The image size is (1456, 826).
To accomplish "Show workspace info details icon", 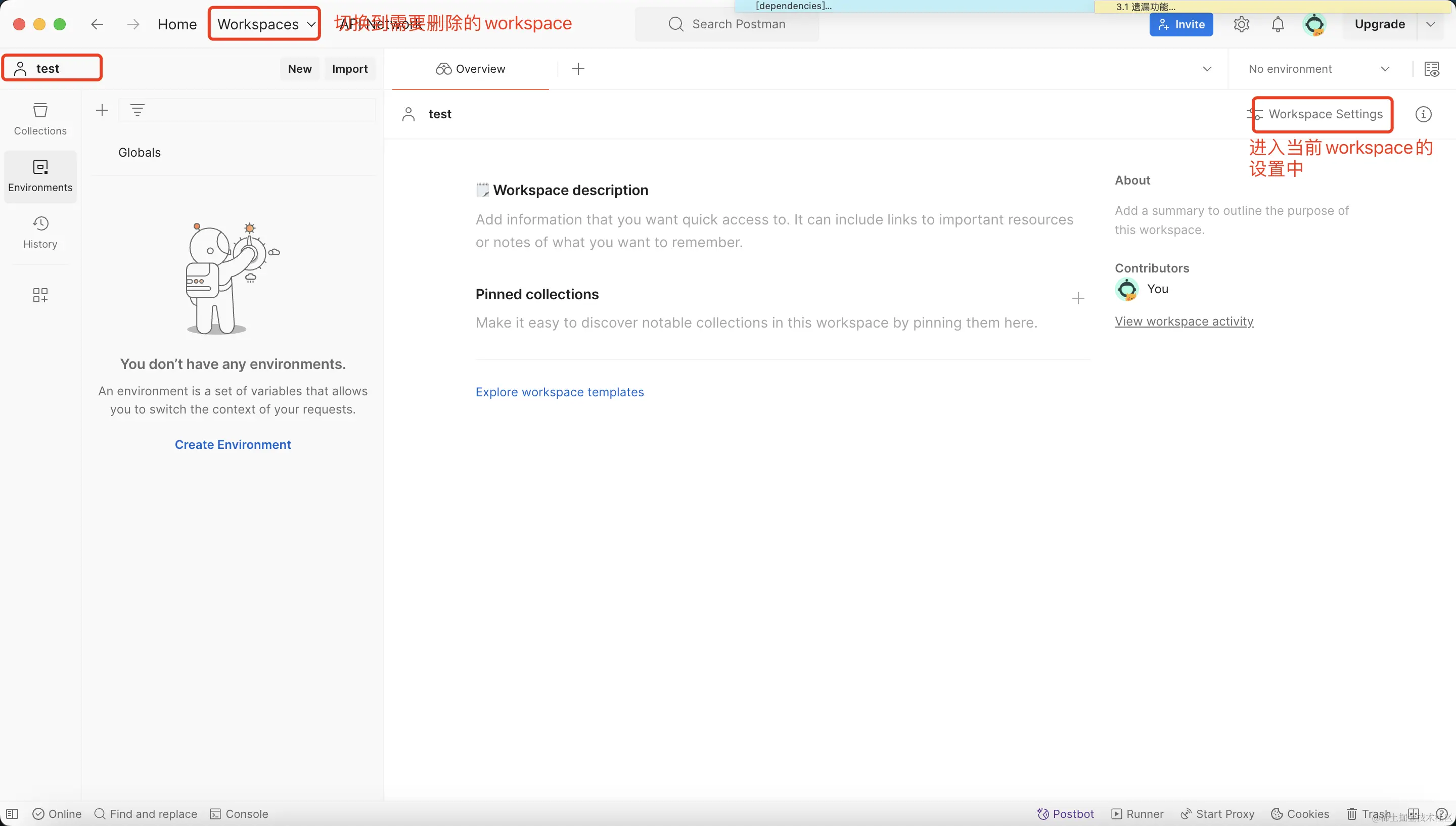I will coord(1423,114).
